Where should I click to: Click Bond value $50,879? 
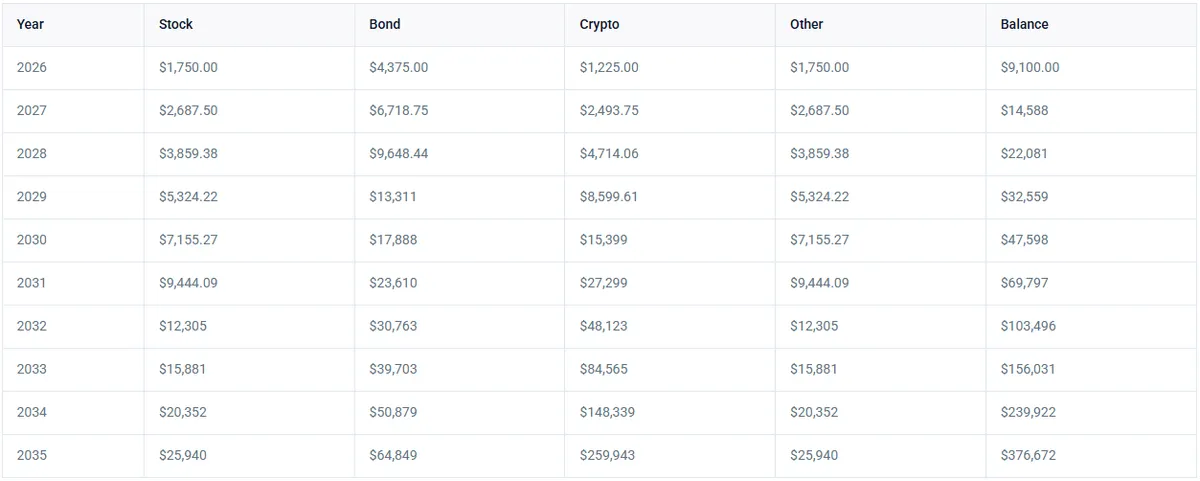point(393,411)
